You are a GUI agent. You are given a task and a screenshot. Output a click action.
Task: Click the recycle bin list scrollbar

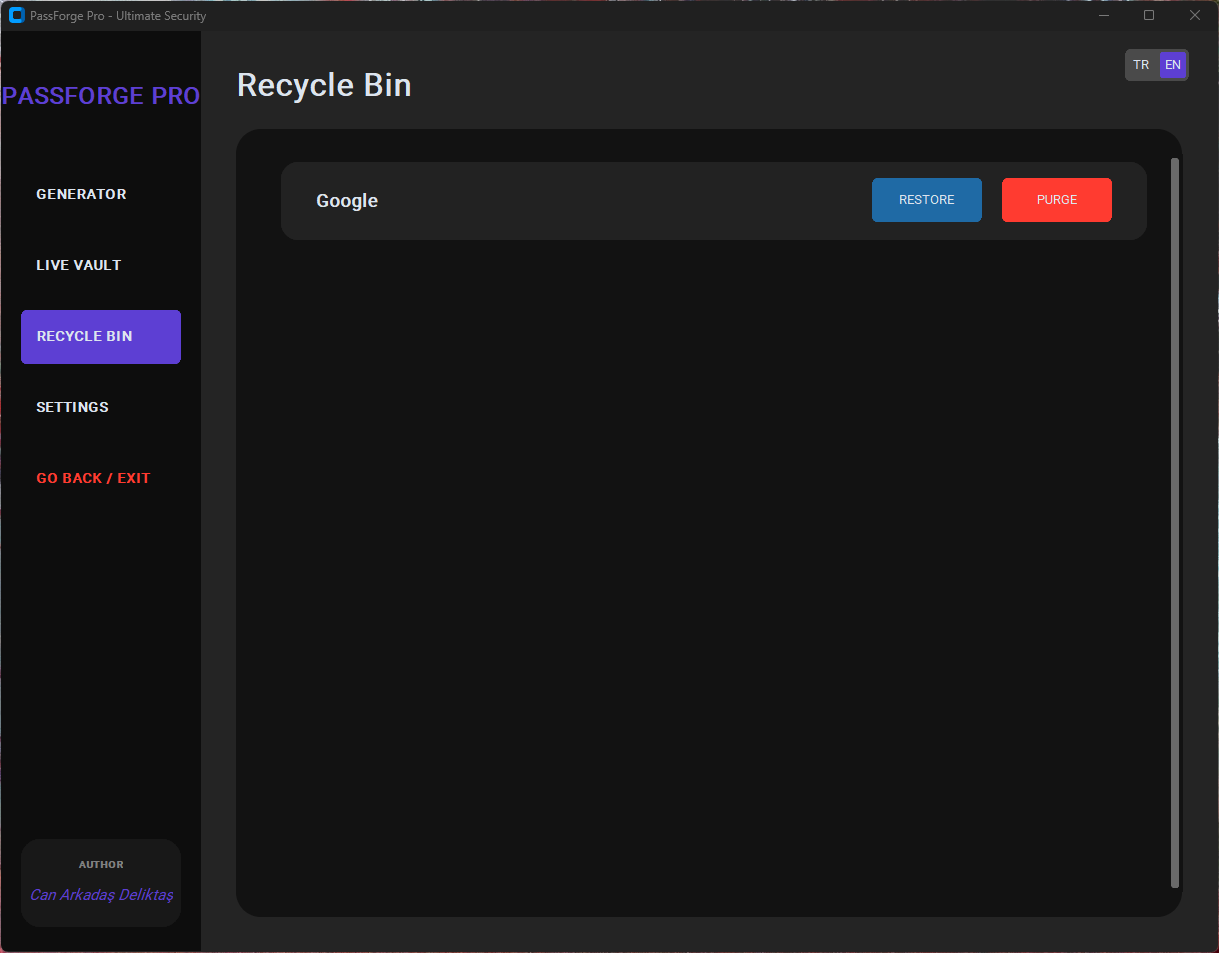[x=1173, y=520]
